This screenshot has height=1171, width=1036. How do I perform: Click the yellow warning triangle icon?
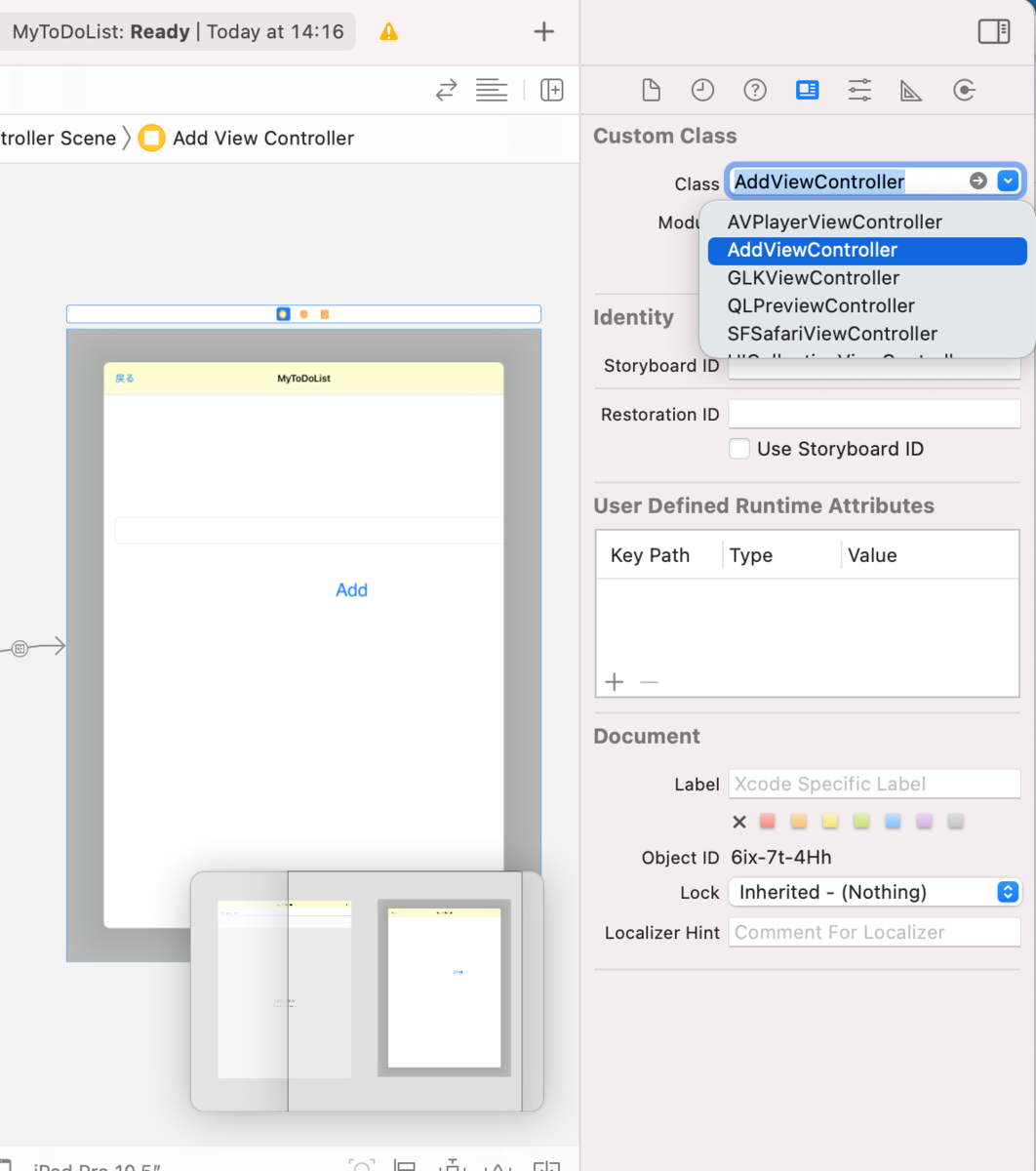(x=389, y=31)
